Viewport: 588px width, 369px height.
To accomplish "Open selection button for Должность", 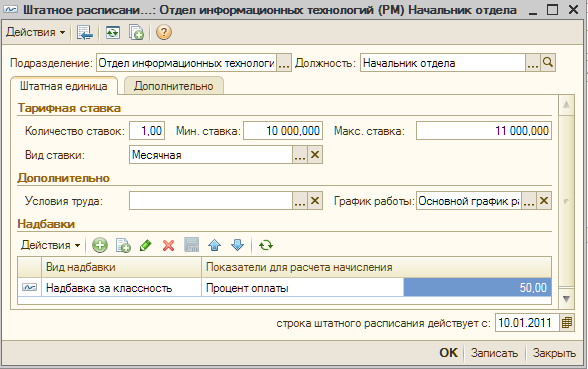I will (x=533, y=63).
